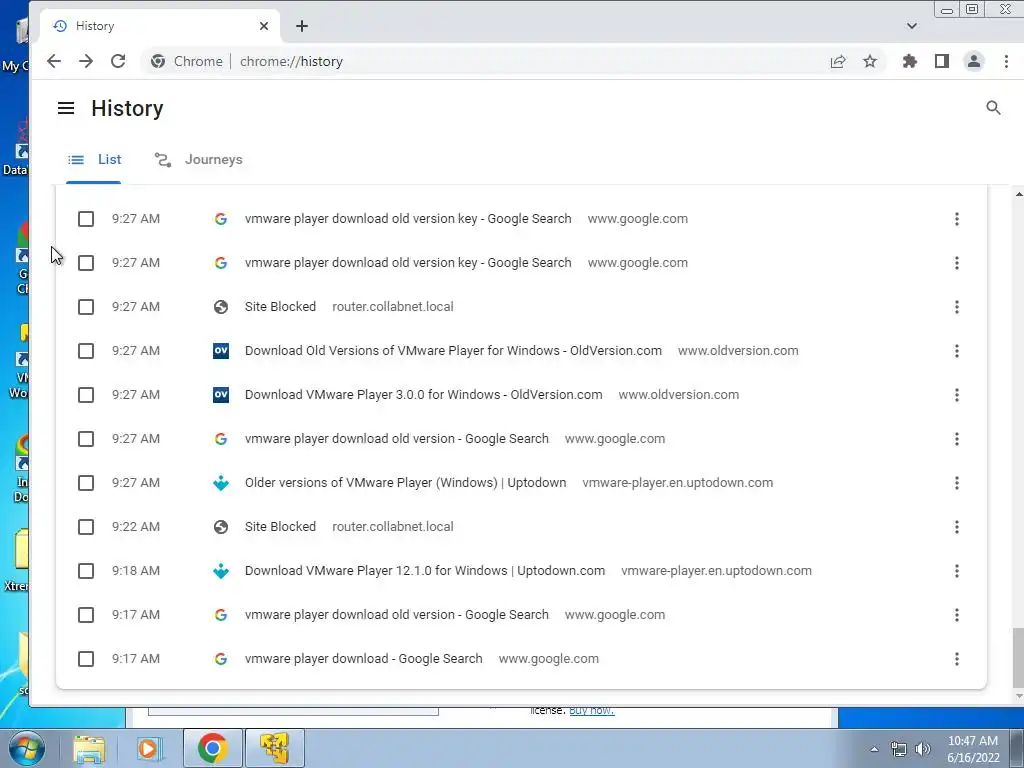The width and height of the screenshot is (1024, 768).
Task: Open actions menu for first 'old version key' entry
Action: tap(957, 219)
